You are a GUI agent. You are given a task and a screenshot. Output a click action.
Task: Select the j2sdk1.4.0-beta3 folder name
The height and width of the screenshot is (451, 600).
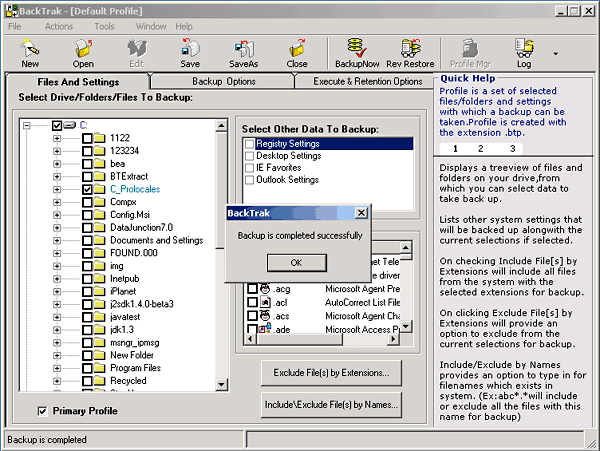coord(142,304)
